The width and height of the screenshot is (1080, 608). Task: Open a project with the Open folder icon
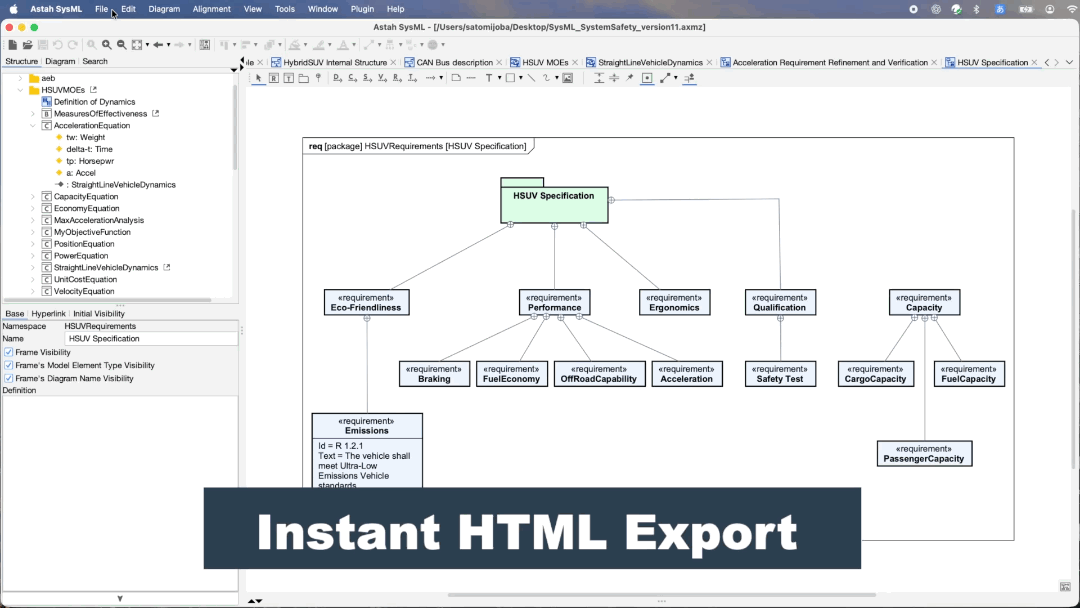click(27, 44)
